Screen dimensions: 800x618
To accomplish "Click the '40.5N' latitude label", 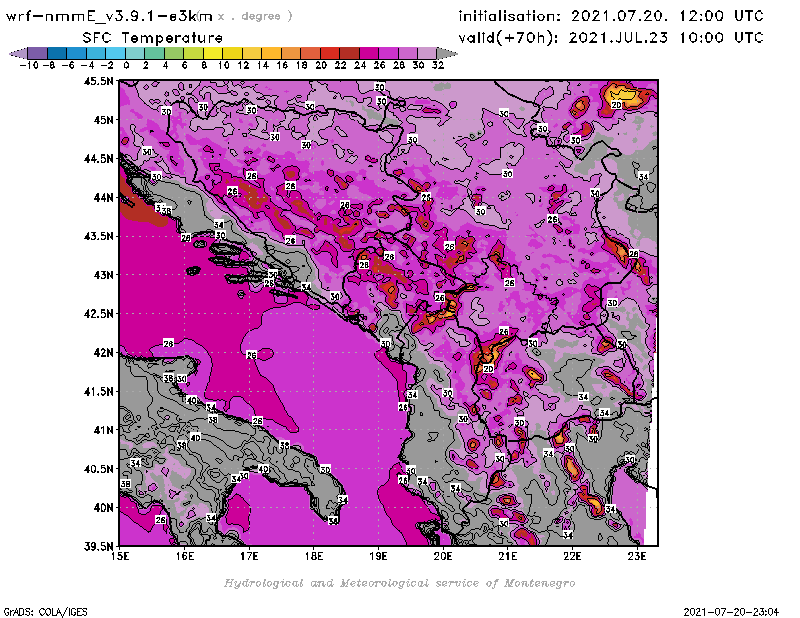I will point(99,469).
